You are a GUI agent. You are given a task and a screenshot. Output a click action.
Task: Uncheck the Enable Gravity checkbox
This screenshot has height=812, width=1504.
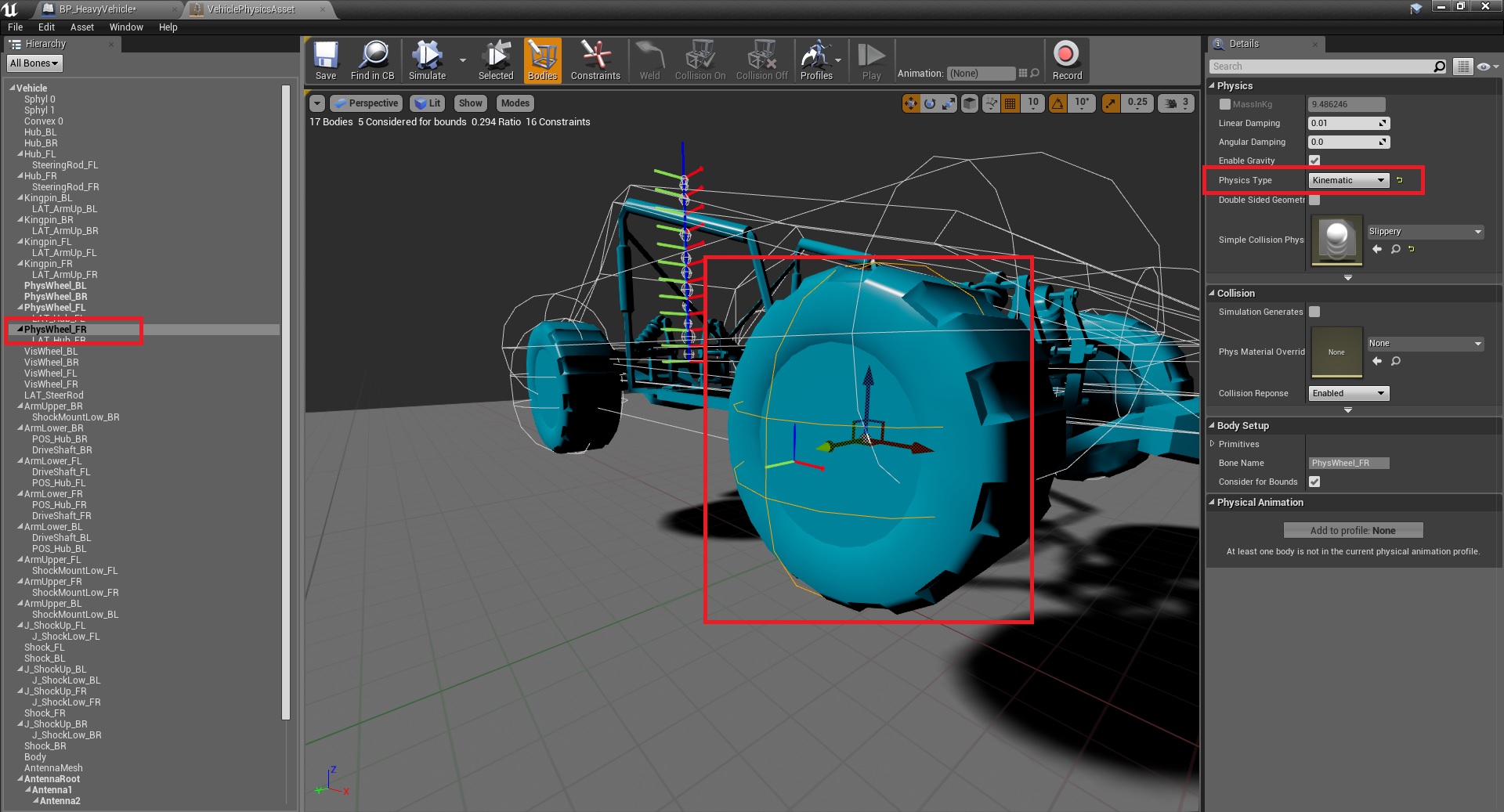pos(1314,161)
